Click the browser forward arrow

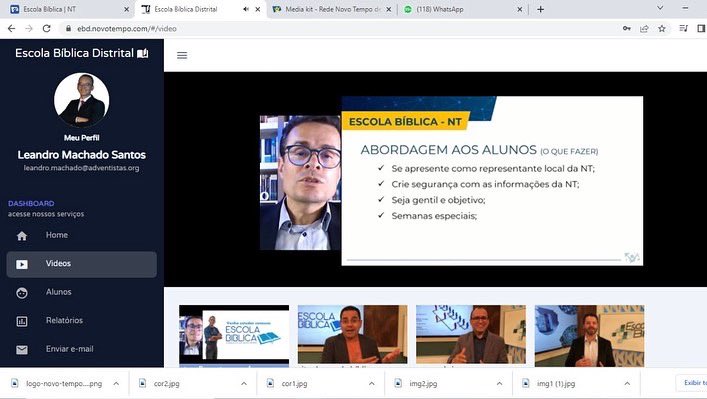[x=29, y=28]
